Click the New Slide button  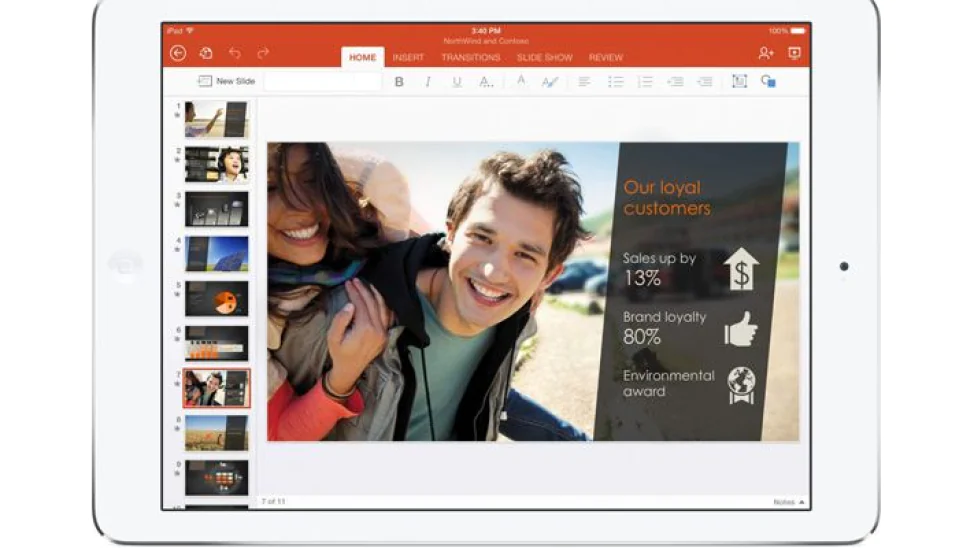click(226, 81)
